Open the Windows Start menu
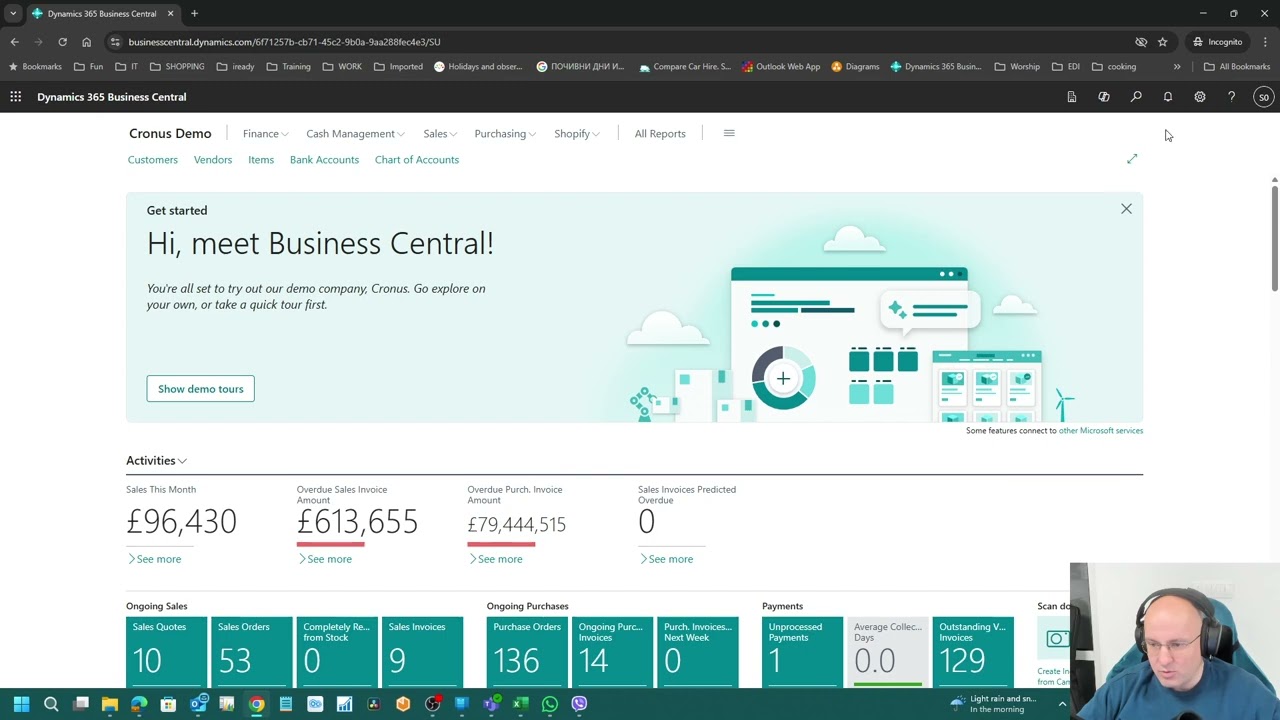 (x=21, y=704)
